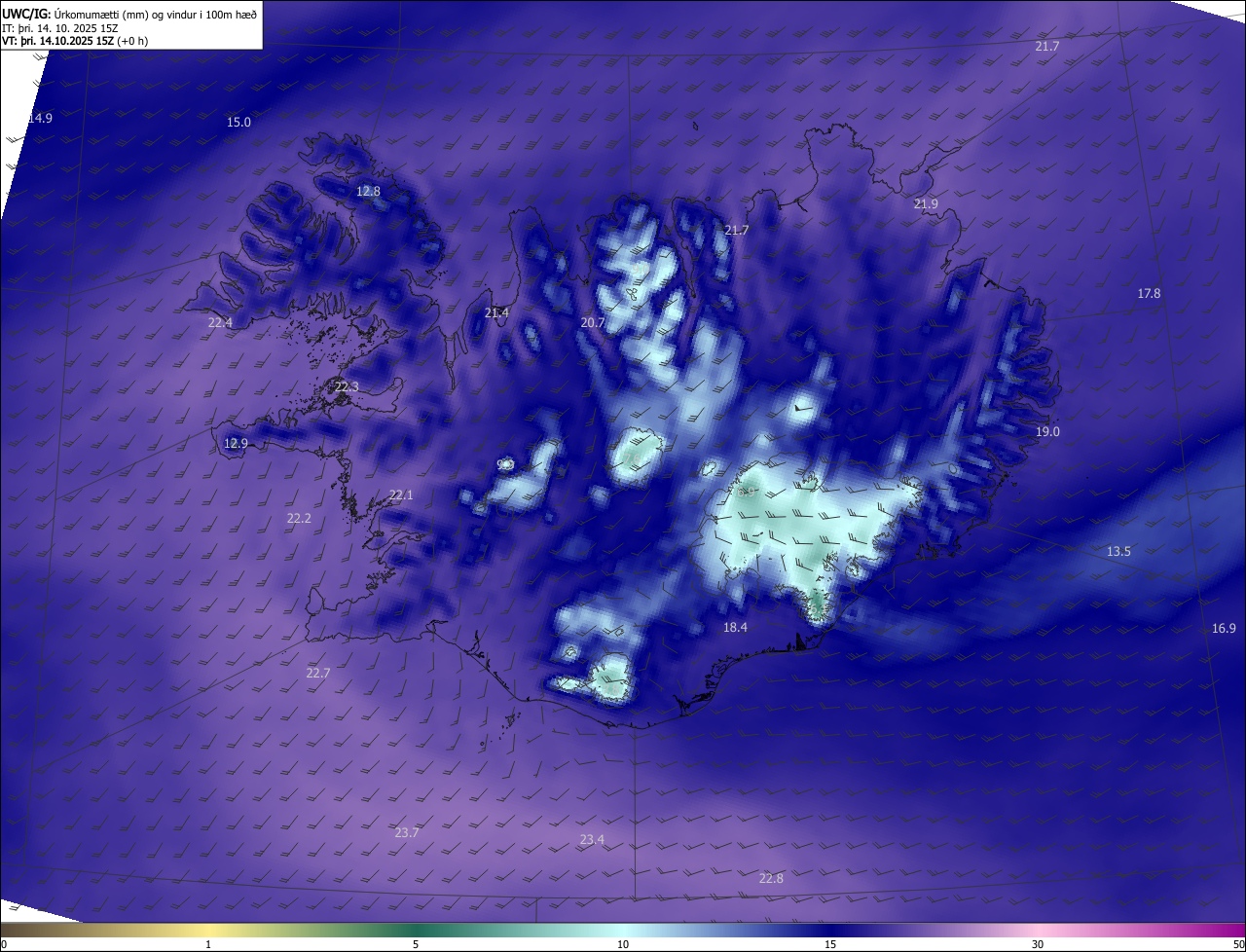Click the color scale label 50

click(x=1238, y=944)
